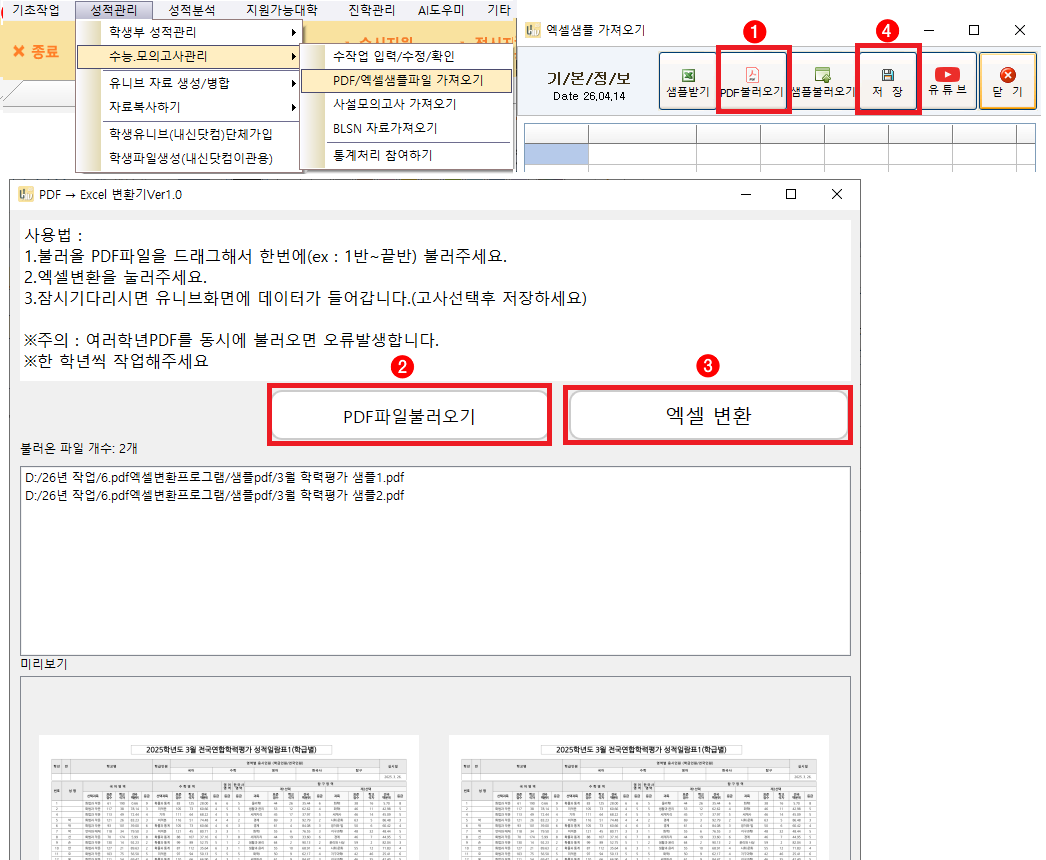Open the 성적분석 menu
The image size is (1046, 860).
(191, 9)
